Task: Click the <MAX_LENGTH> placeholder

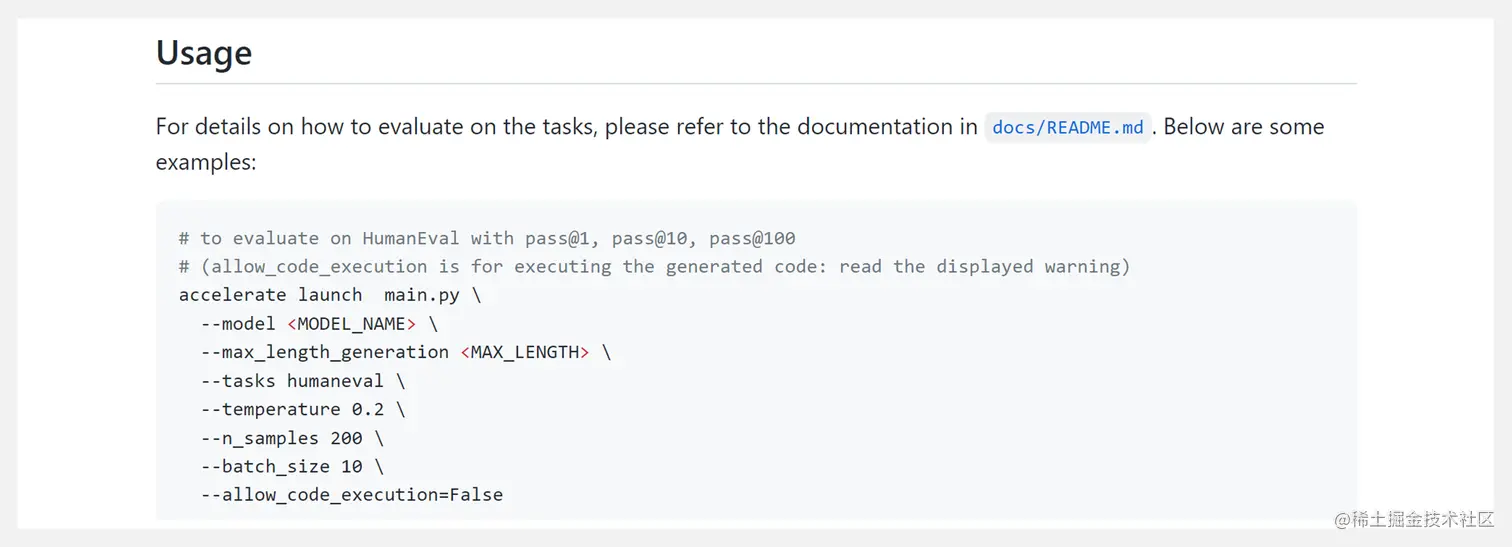Action: 524,352
